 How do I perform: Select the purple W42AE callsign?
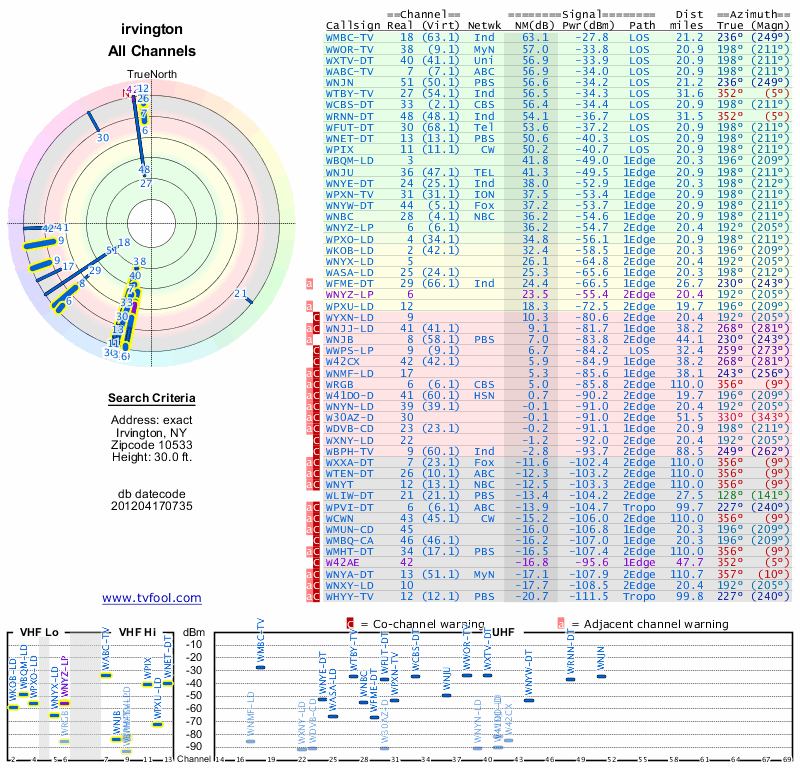tap(342, 562)
